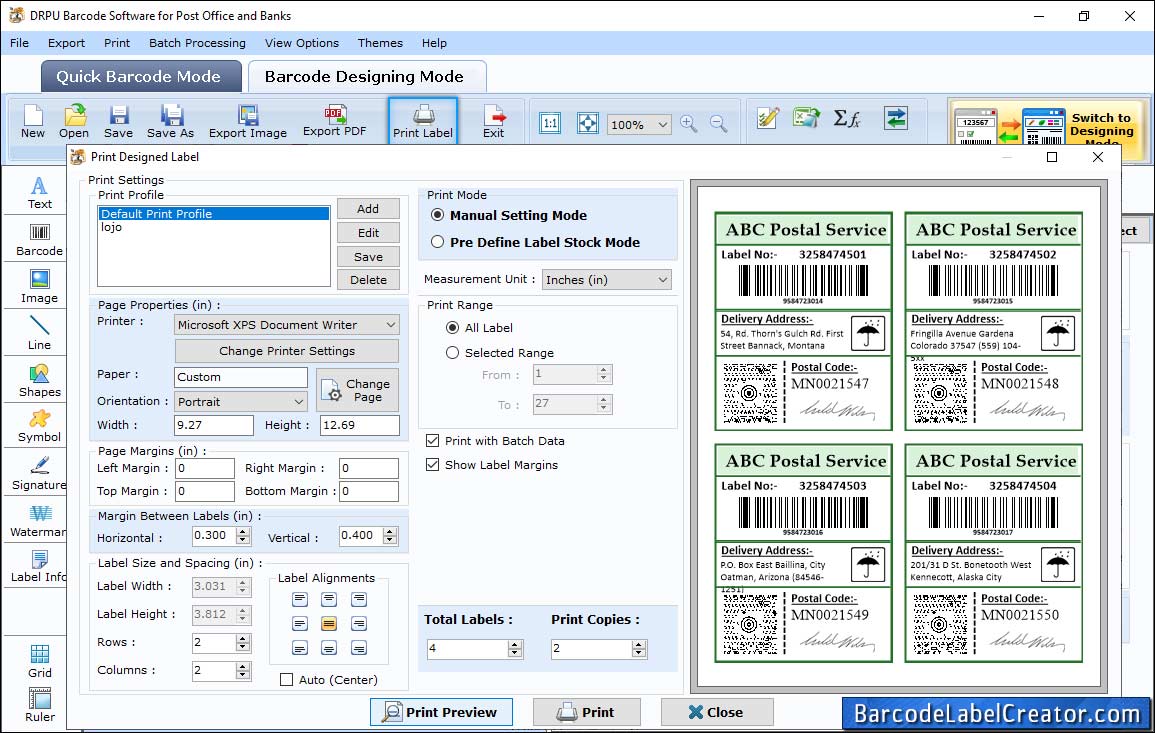Click the Print Preview button
Image resolution: width=1155 pixels, height=733 pixels.
(x=441, y=712)
